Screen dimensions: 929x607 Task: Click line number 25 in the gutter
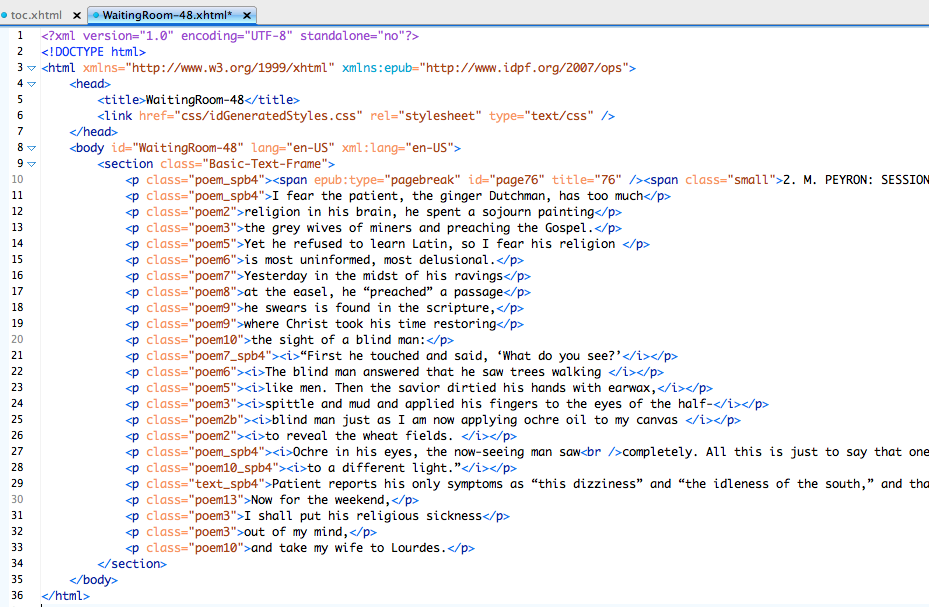[x=17, y=419]
